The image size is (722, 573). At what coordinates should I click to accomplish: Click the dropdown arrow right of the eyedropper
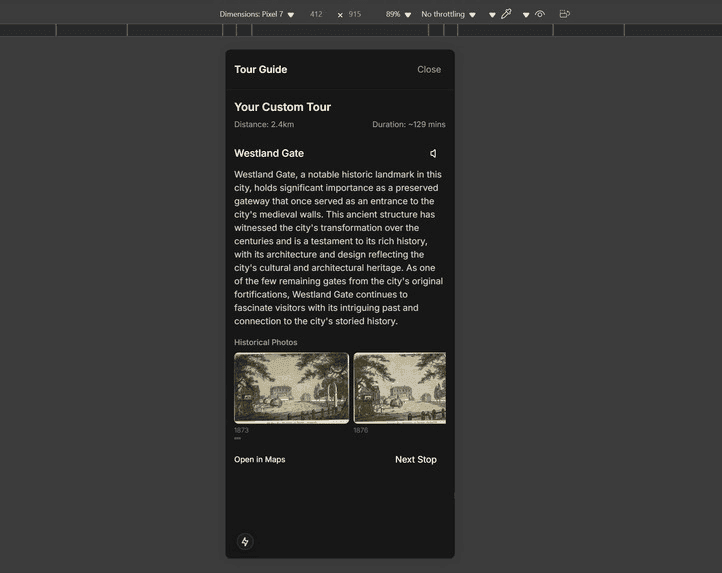(525, 15)
